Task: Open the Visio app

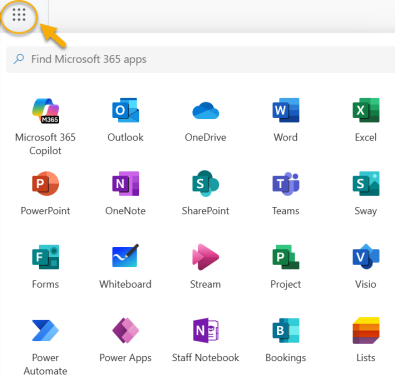Action: pyautogui.click(x=366, y=256)
